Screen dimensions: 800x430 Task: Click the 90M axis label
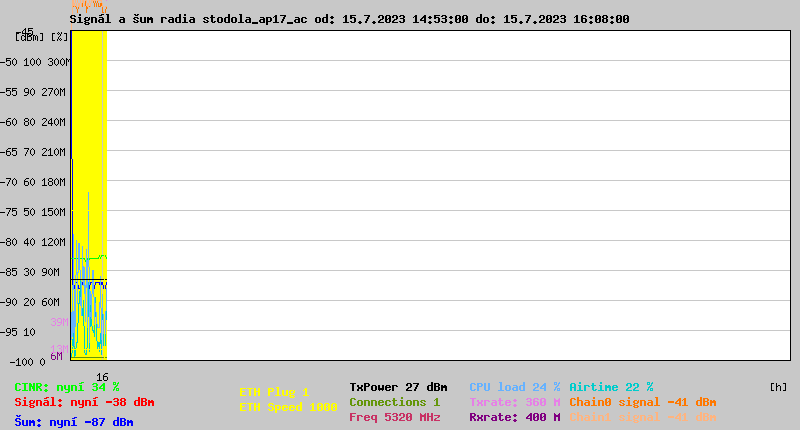pyautogui.click(x=51, y=272)
